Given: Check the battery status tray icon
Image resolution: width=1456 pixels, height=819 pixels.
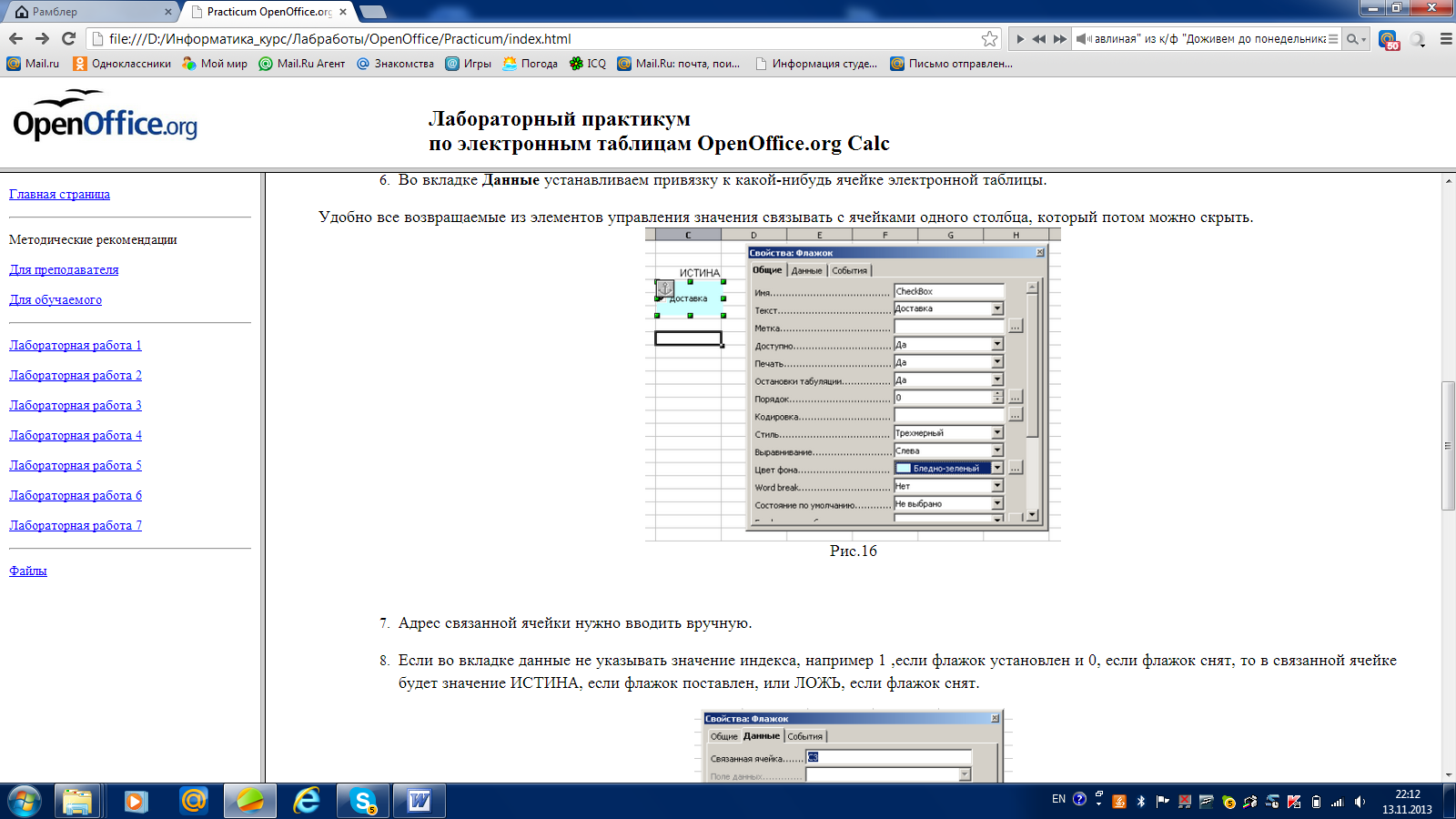Looking at the screenshot, I should [x=1316, y=802].
